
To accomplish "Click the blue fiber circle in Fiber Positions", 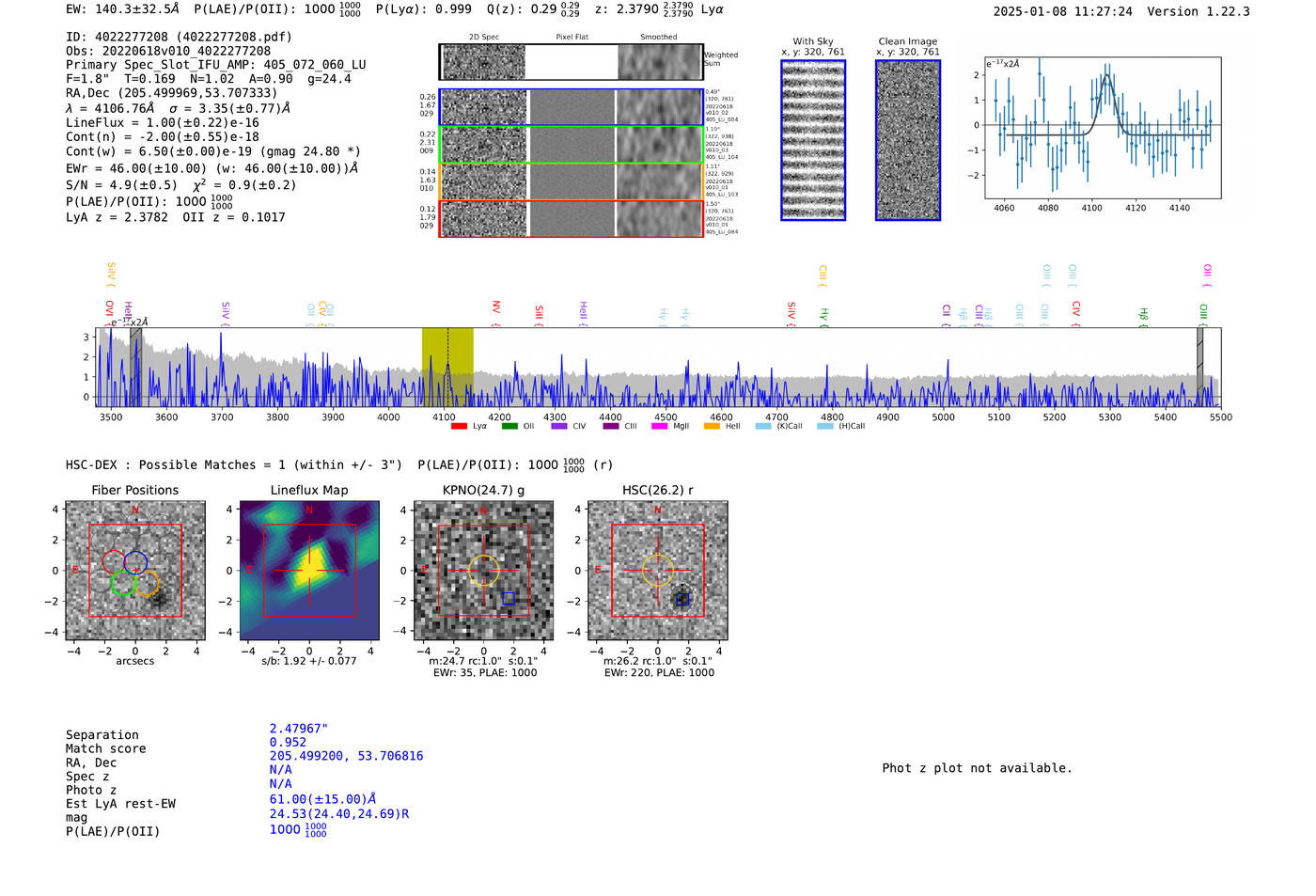I will 135,562.
